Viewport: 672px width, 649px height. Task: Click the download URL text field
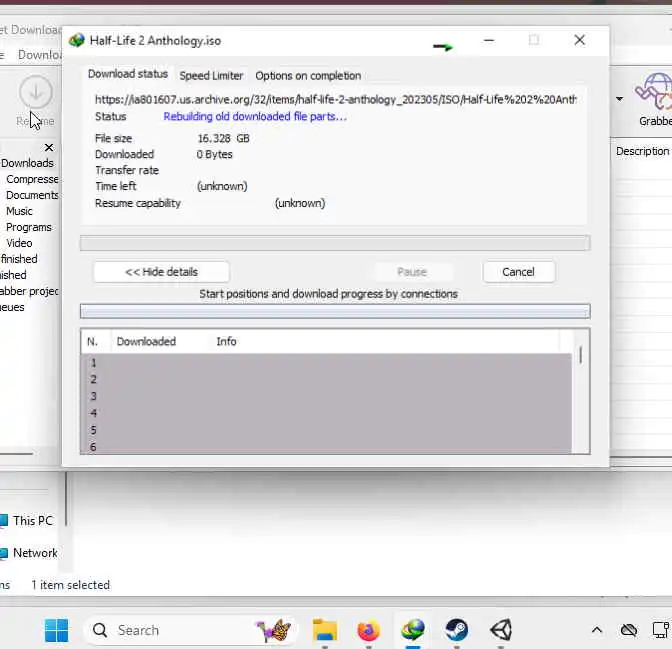(335, 99)
